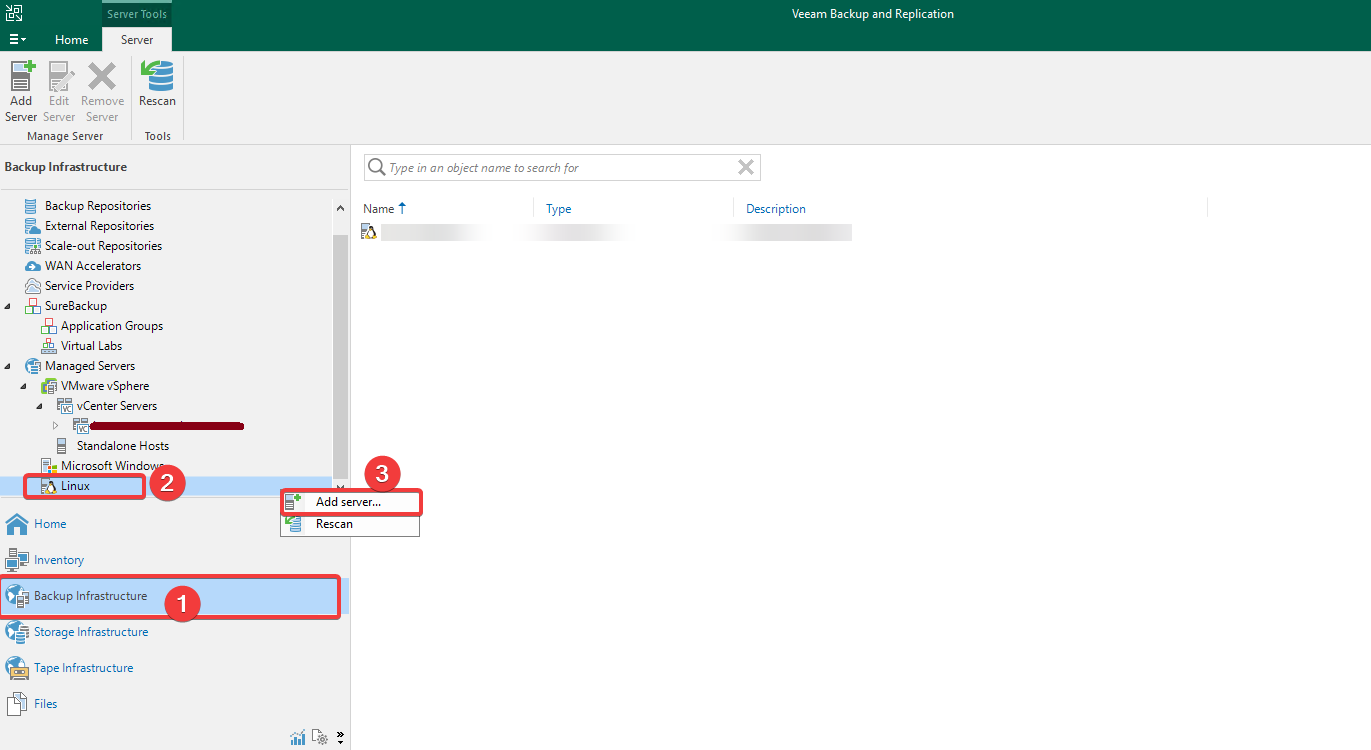Click the Add Server ribbon button
This screenshot has height=750, width=1371.
click(21, 92)
